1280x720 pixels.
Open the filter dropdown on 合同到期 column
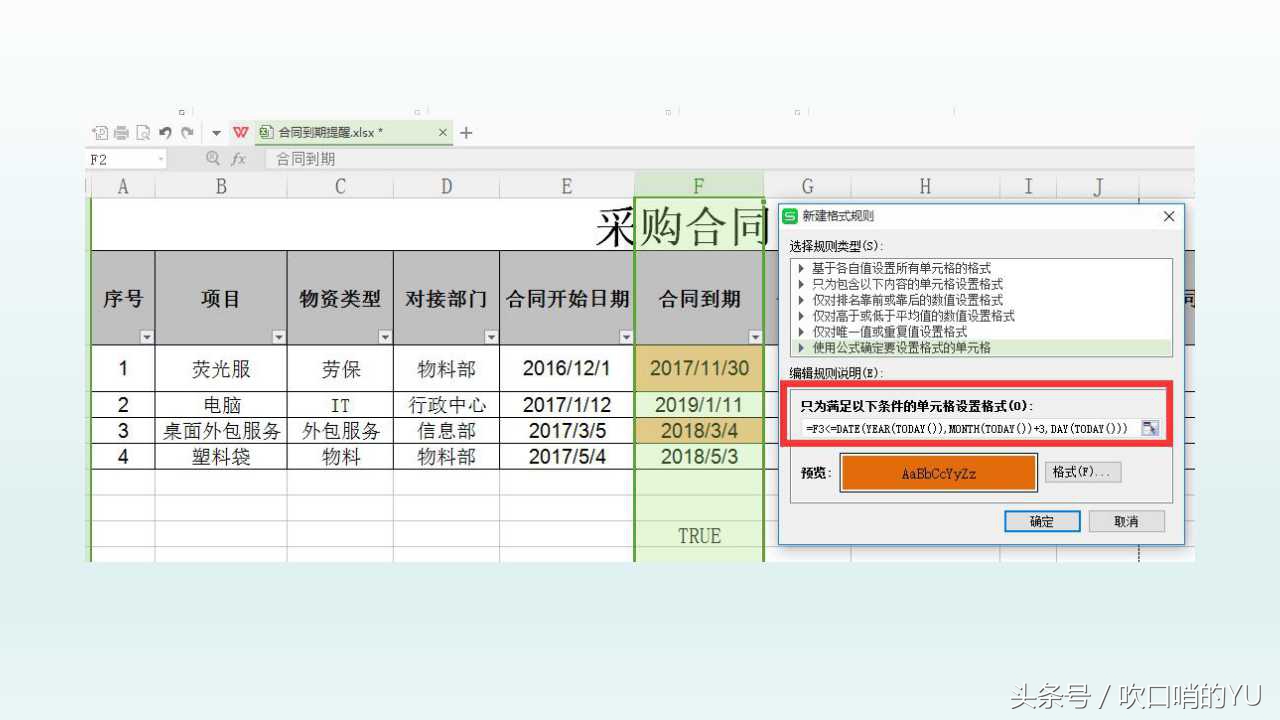(756, 336)
